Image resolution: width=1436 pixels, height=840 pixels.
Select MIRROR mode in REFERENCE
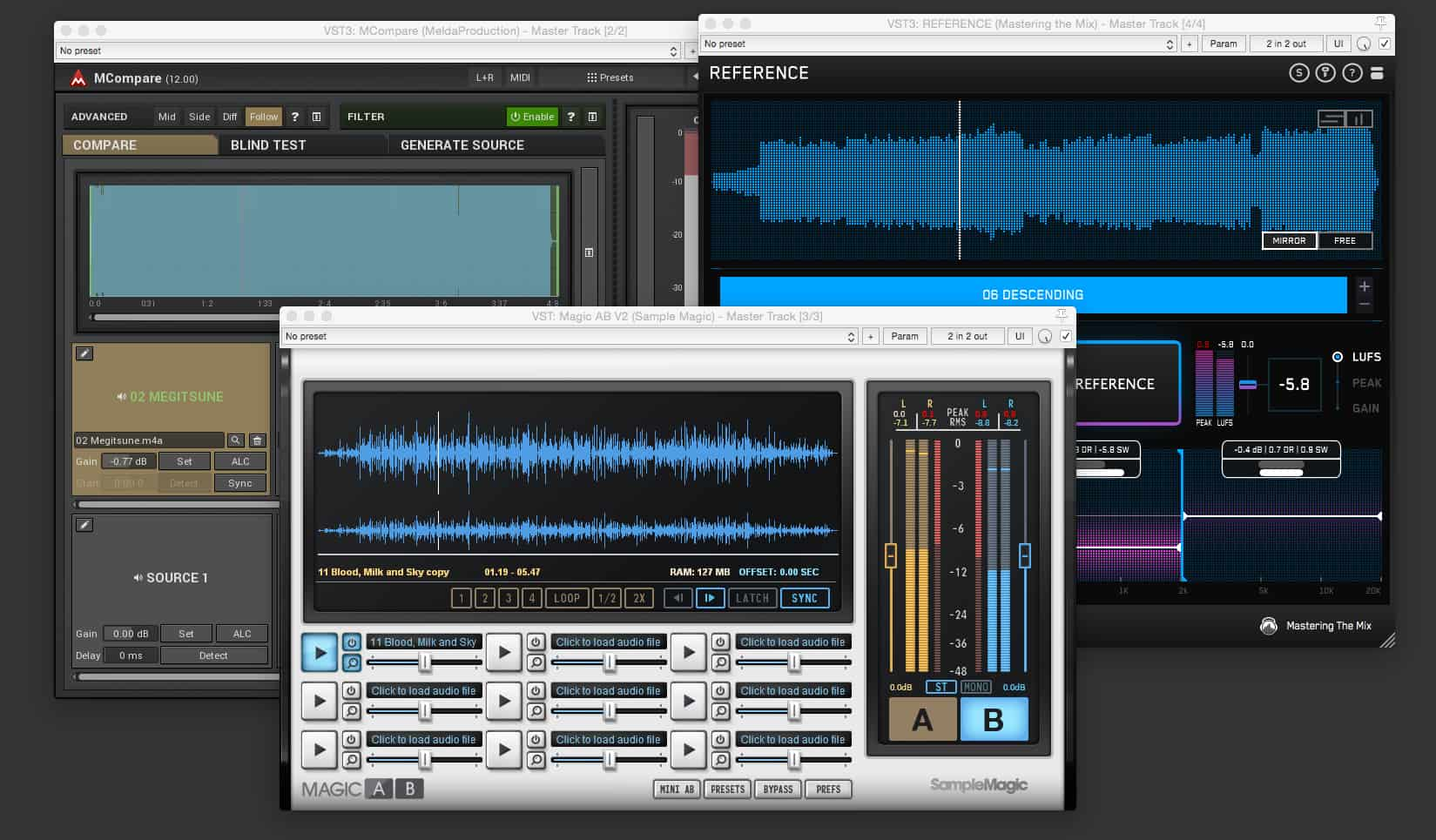pos(1289,241)
